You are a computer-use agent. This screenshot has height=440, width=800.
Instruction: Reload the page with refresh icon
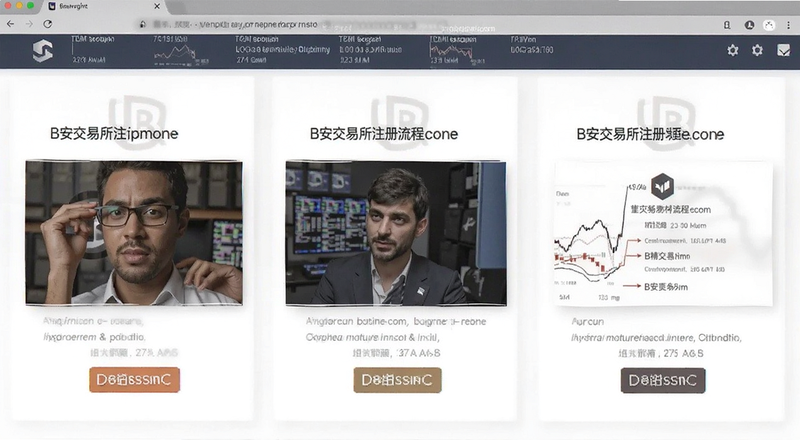pos(47,24)
